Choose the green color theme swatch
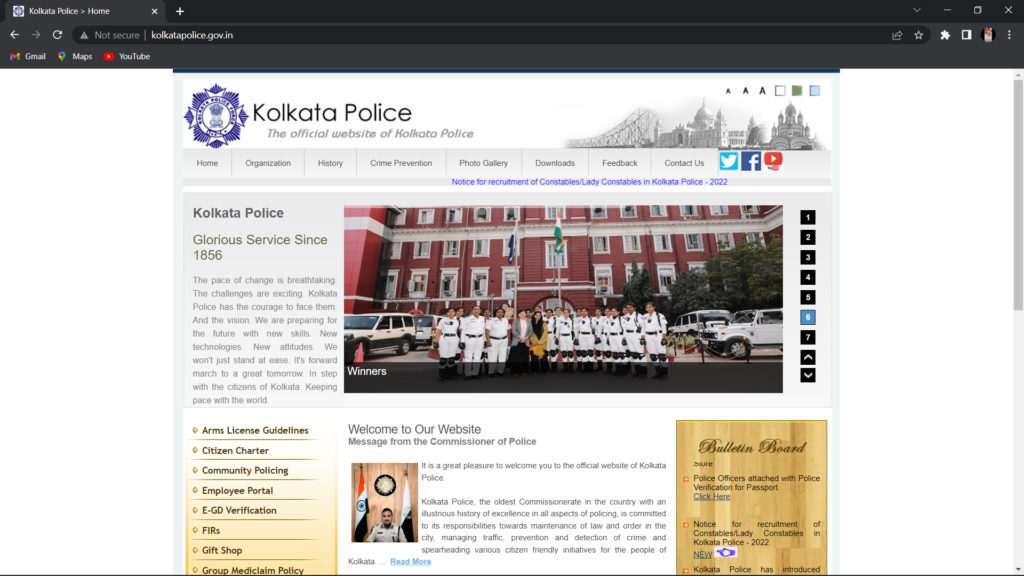 [x=797, y=91]
